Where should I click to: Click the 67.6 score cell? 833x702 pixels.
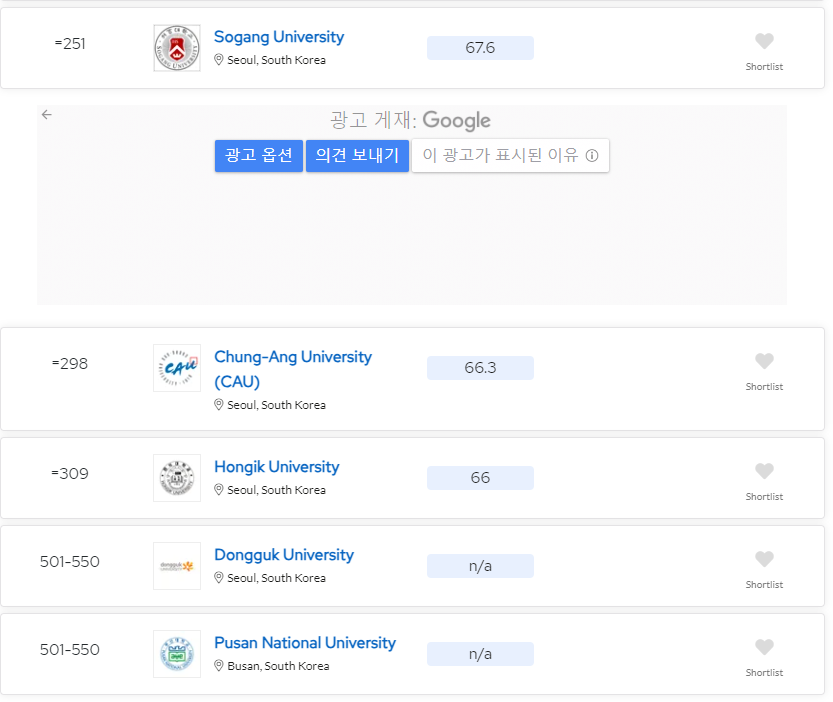480,48
